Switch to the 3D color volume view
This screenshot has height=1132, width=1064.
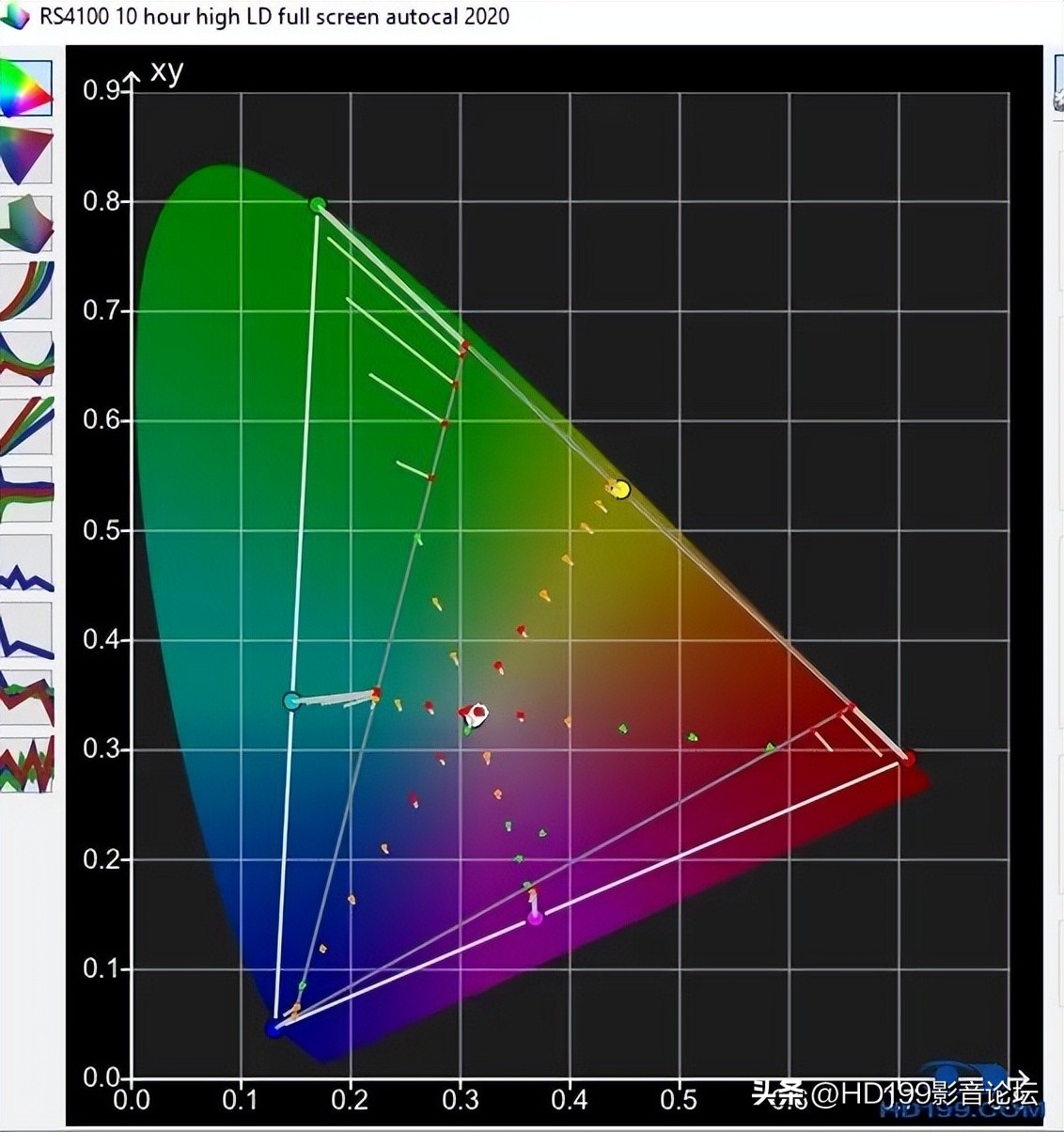(26, 223)
